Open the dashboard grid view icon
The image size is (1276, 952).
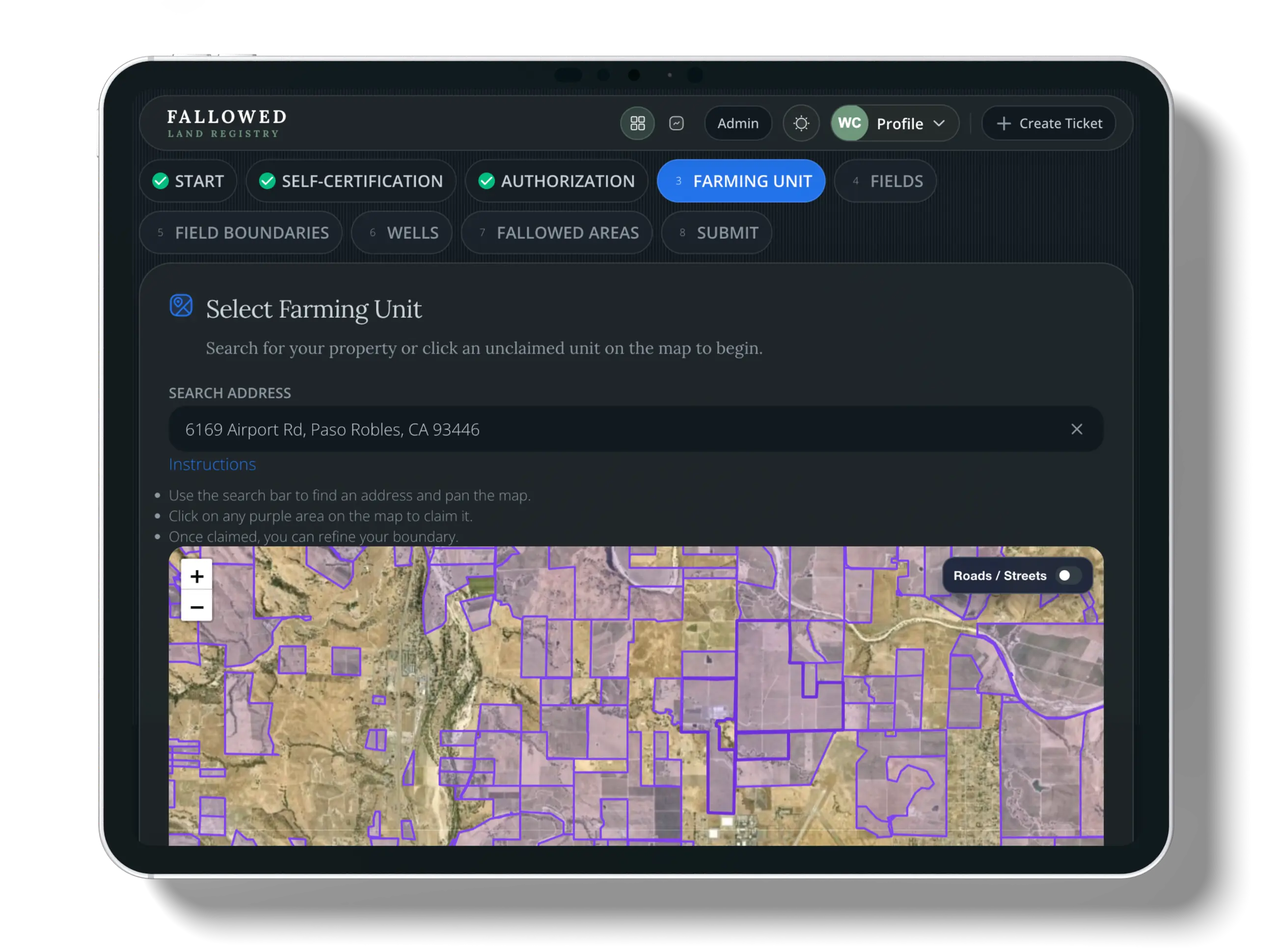click(x=637, y=123)
